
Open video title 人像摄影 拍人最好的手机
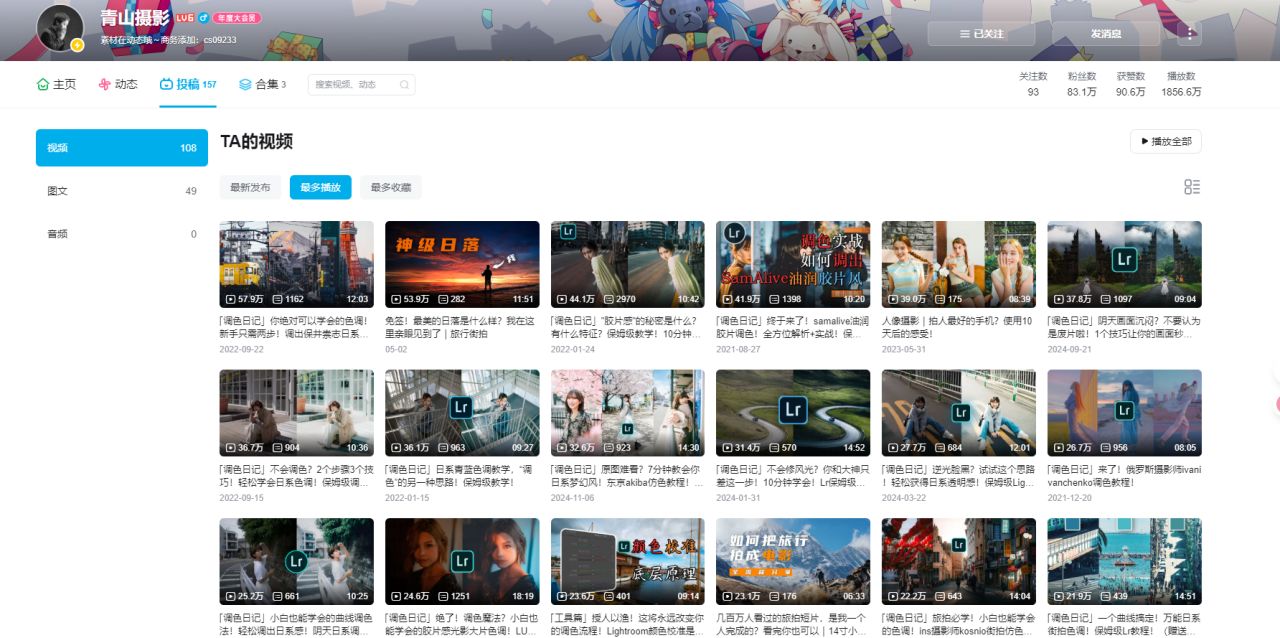(958, 327)
